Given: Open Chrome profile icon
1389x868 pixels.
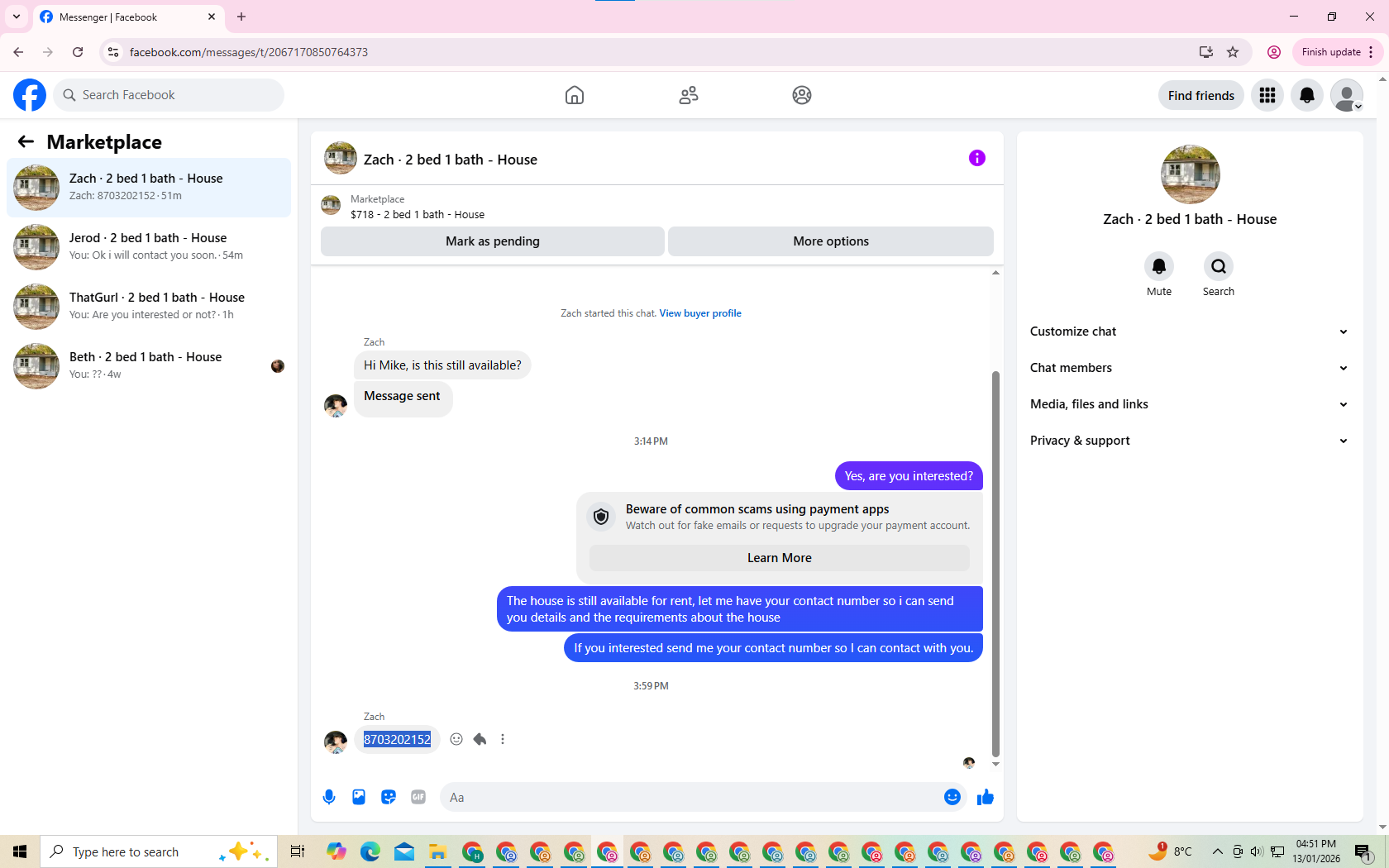Looking at the screenshot, I should coord(1274,52).
